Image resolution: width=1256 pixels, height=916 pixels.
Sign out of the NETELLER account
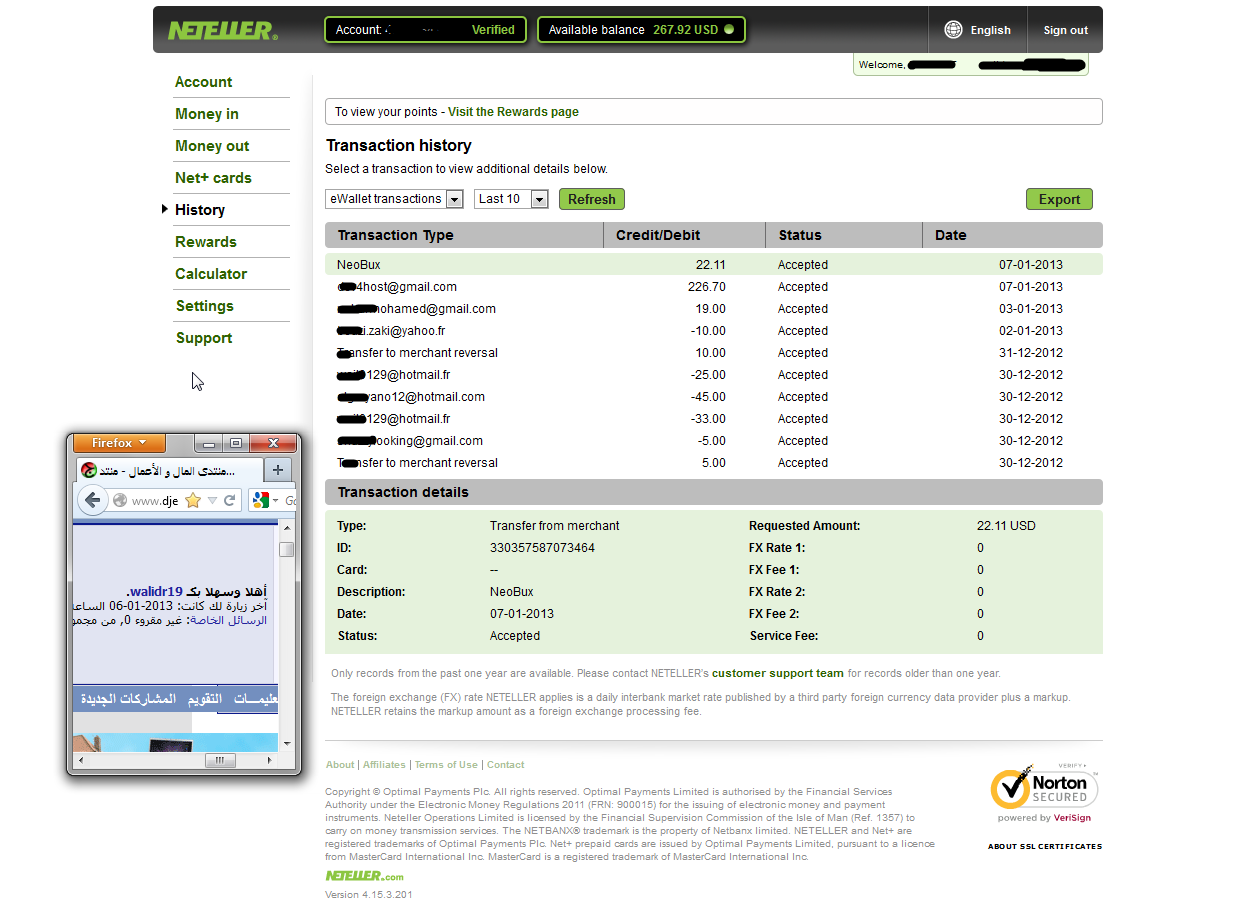tap(1066, 30)
